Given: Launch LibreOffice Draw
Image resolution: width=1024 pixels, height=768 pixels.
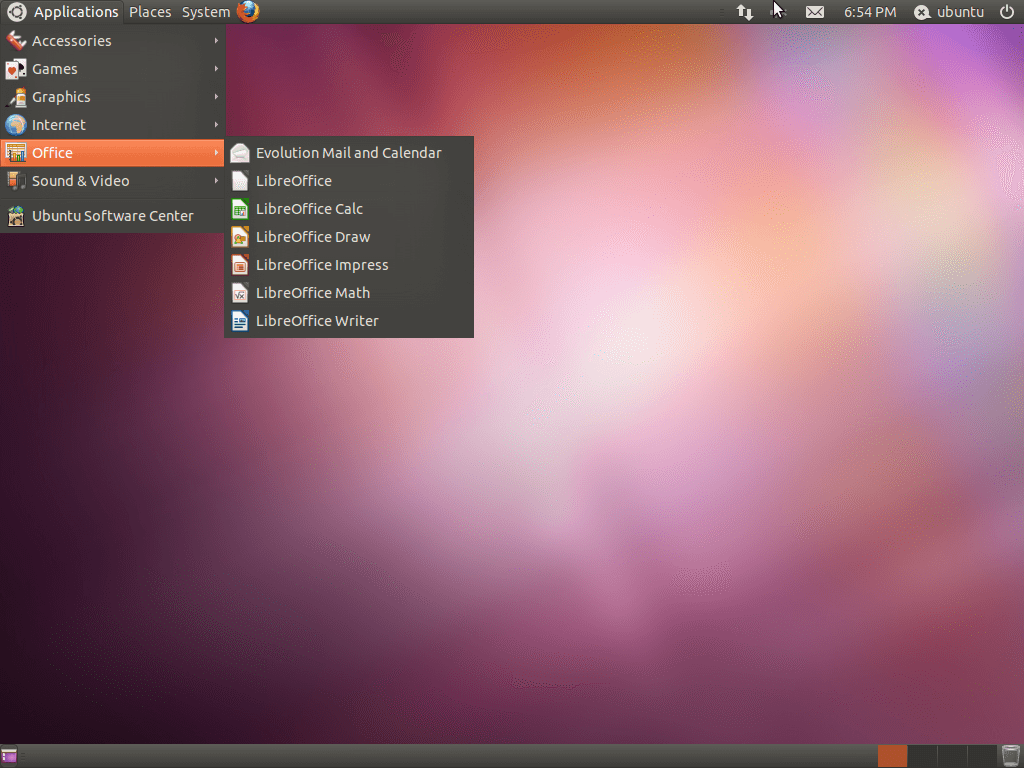Looking at the screenshot, I should pos(349,237).
